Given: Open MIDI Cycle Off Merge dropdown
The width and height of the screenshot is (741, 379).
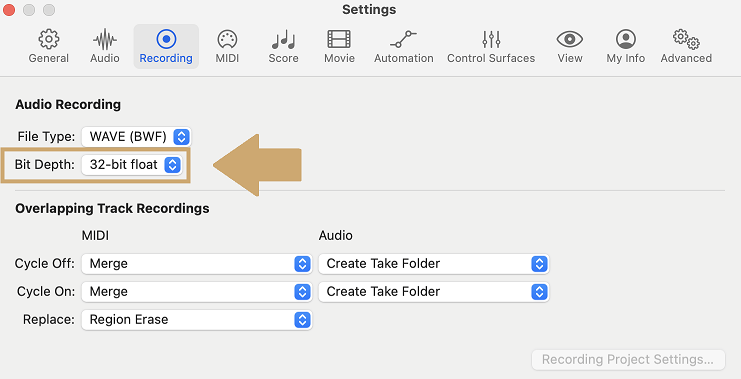Looking at the screenshot, I should [197, 264].
